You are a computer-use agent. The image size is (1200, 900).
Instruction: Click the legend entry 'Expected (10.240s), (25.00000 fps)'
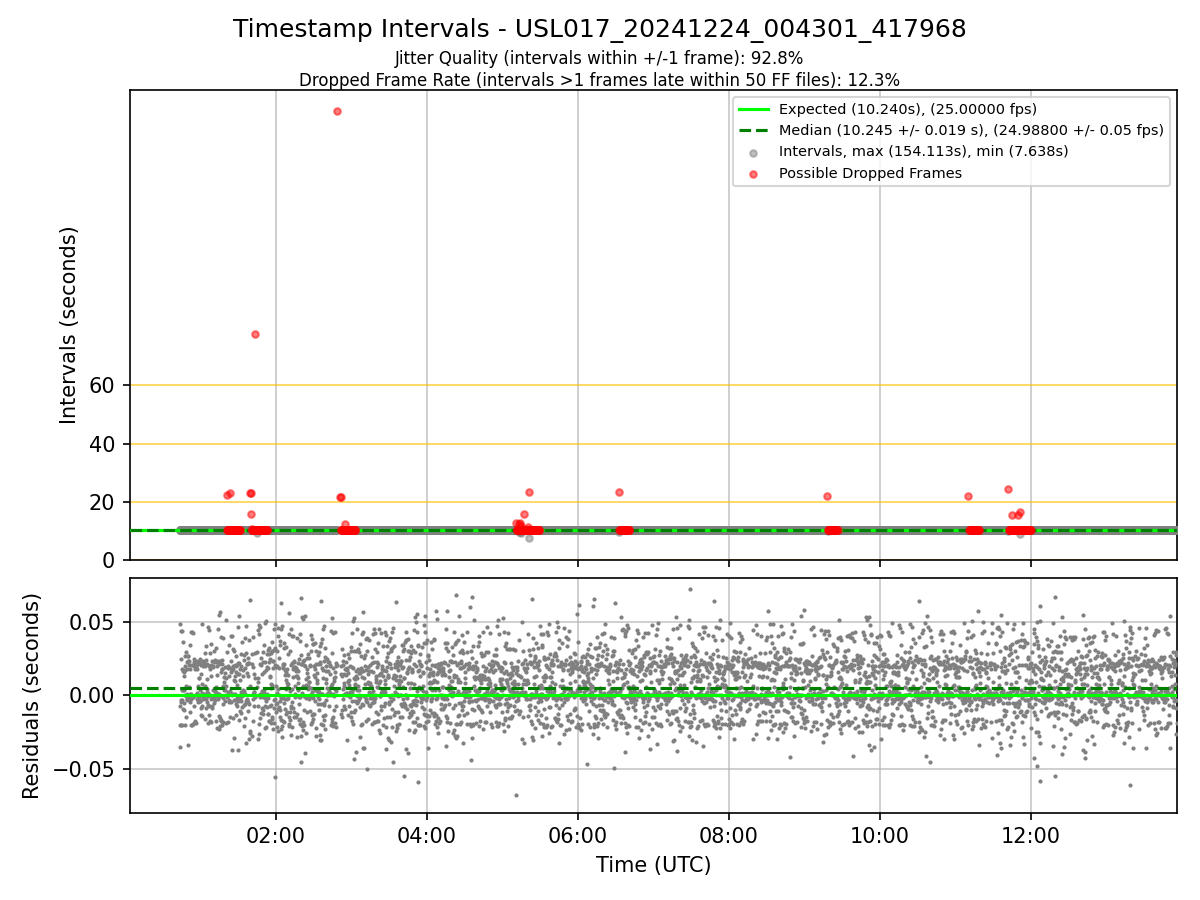[x=907, y=109]
